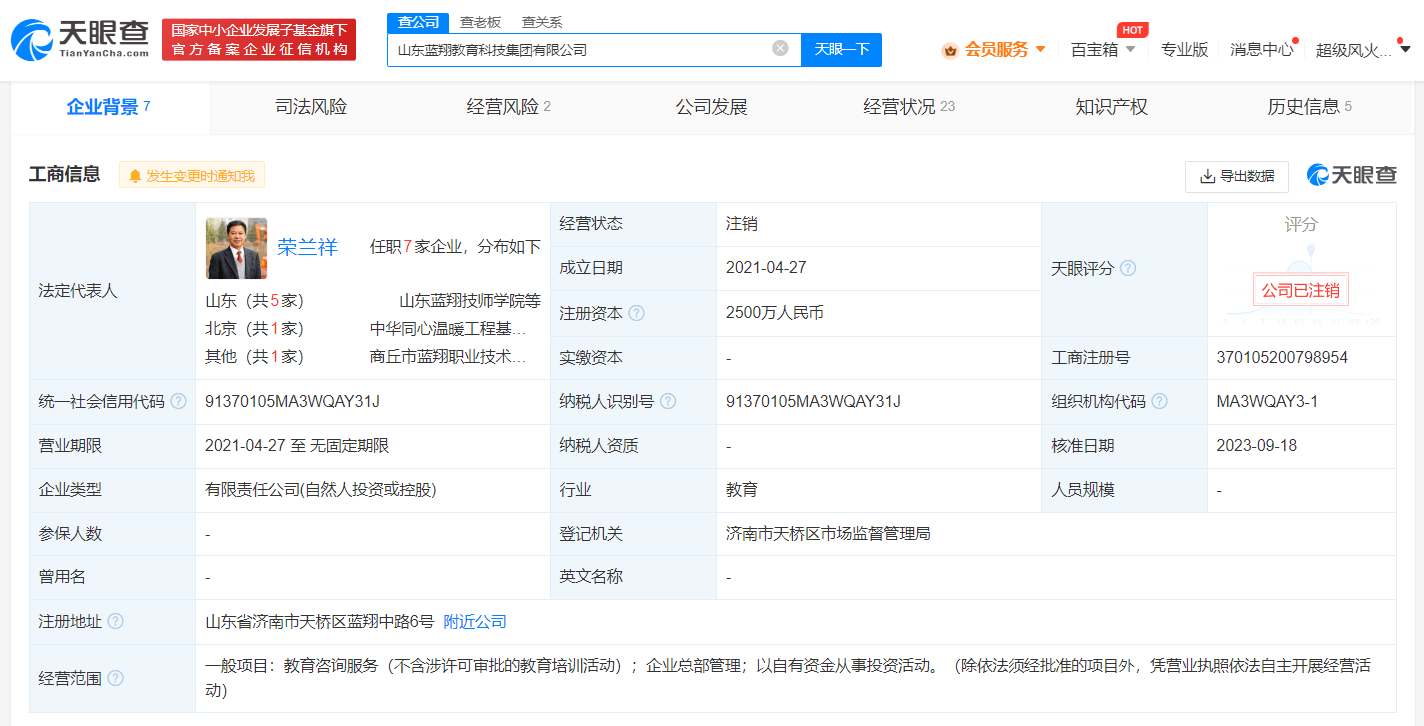Click the info icon next to 注册地址

click(x=115, y=621)
